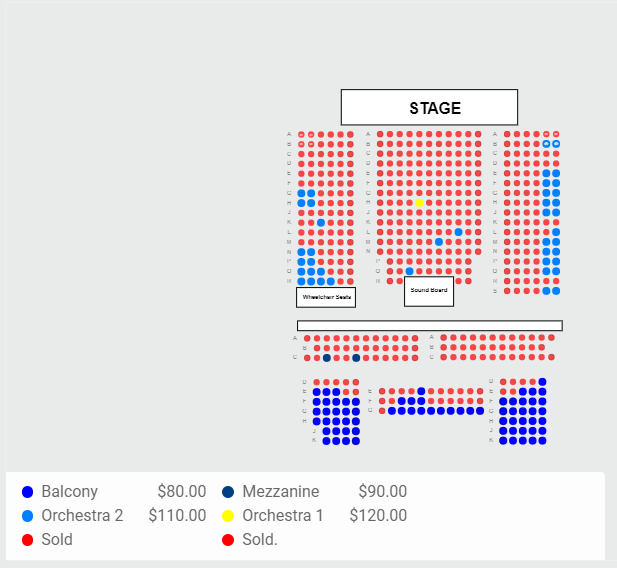Select the second dark Mezzanine seat in row C
The image size is (617, 568).
click(x=356, y=358)
